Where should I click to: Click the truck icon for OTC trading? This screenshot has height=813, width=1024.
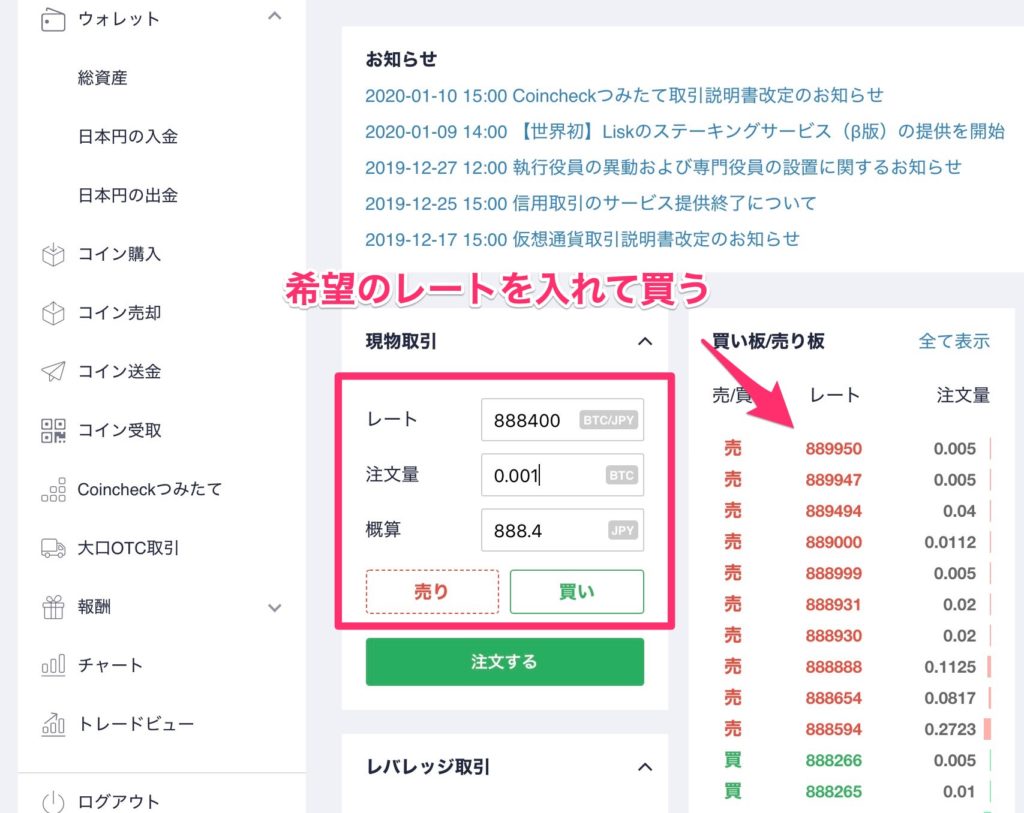pyautogui.click(x=53, y=548)
